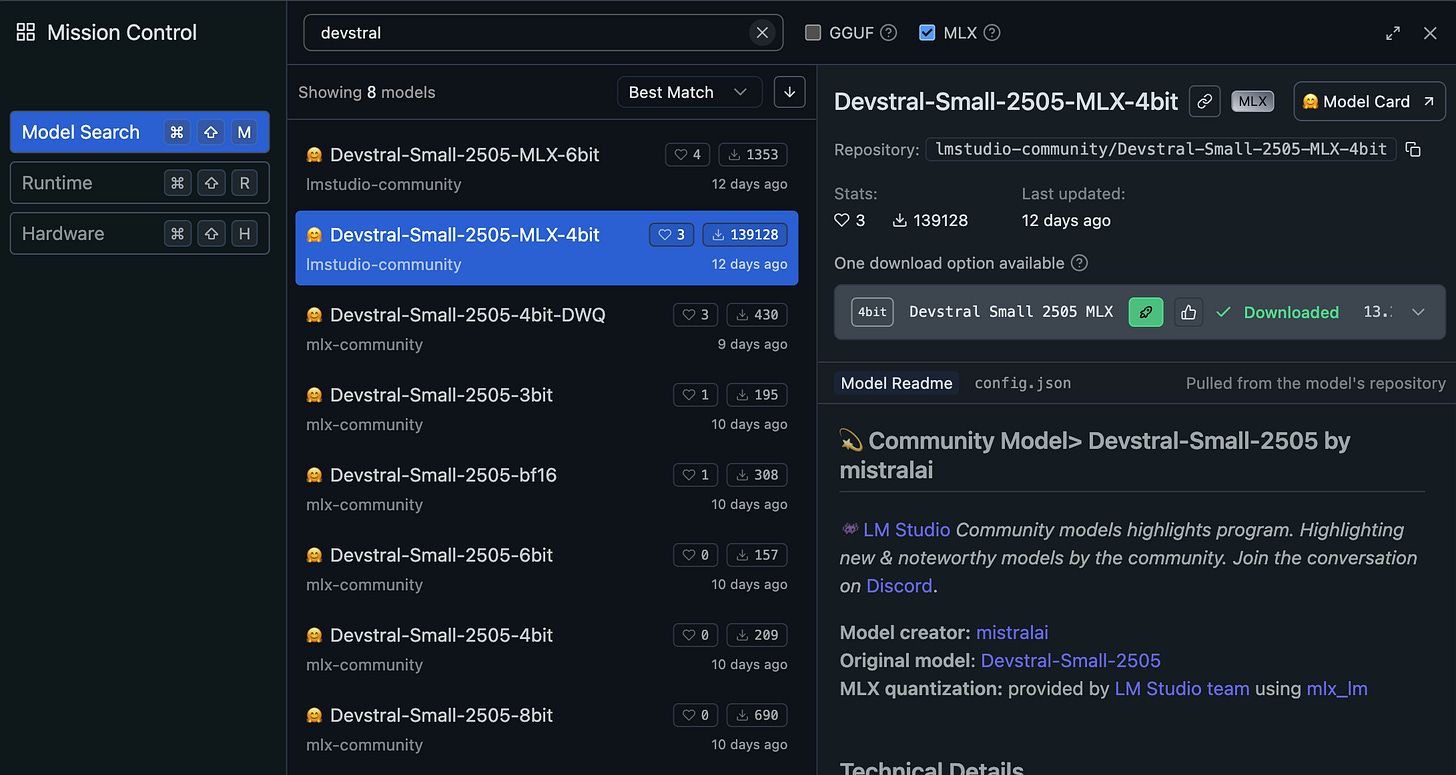Screen dimensions: 1456x775
Task: Click Mission Control grid icon
Action: [x=26, y=33]
